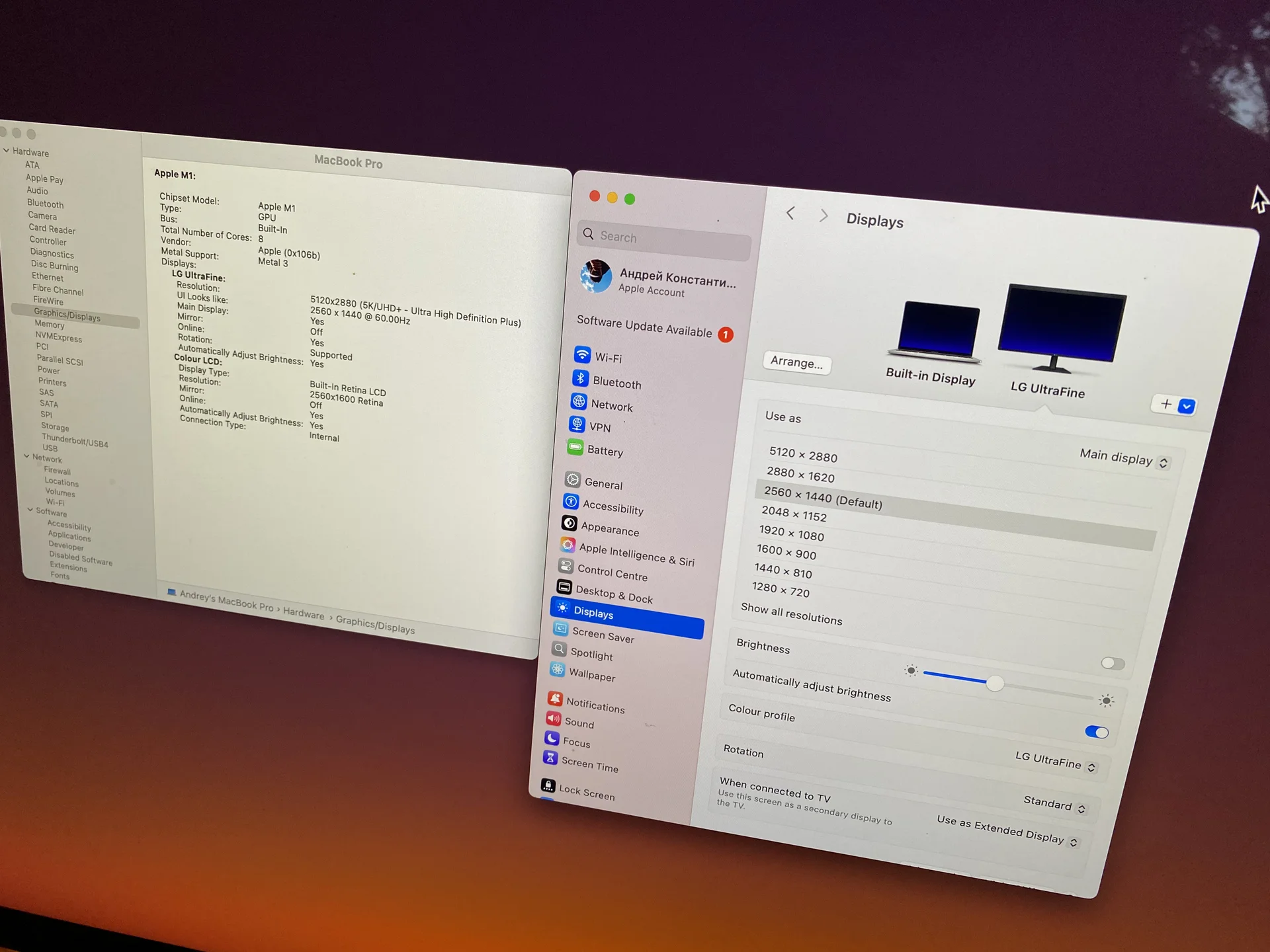Select Applications in System Information software list
Viewport: 1270px width, 952px height.
point(69,535)
